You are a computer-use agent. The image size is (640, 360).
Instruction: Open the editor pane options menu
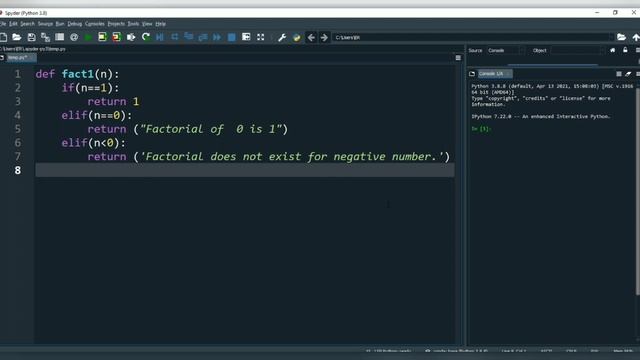[458, 58]
